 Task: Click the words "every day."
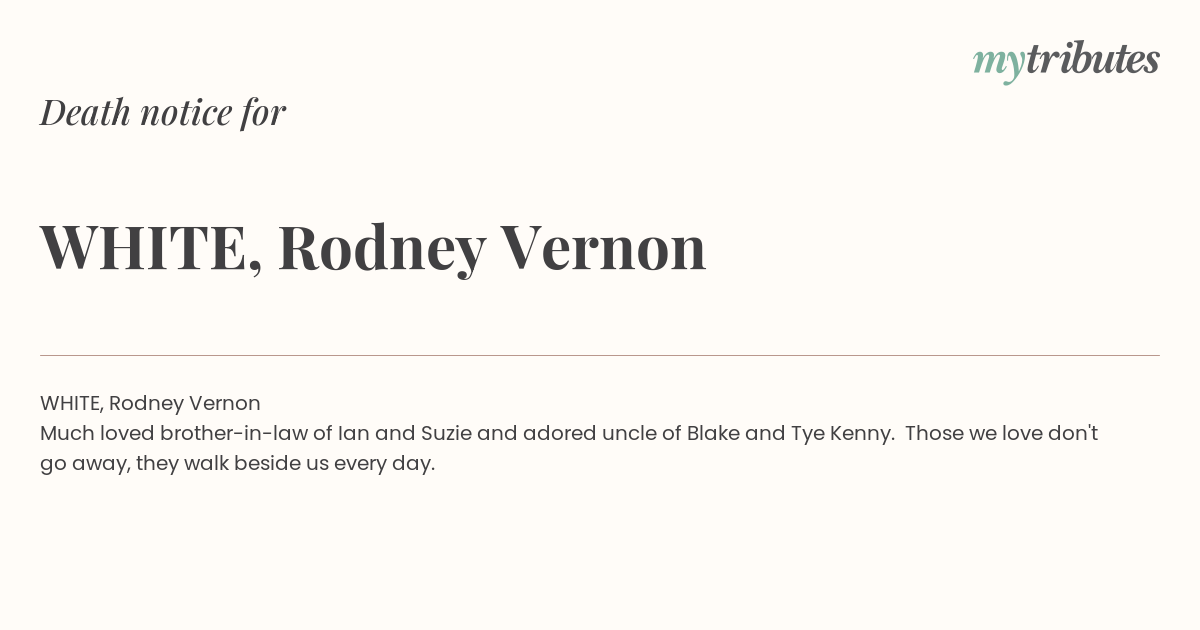tap(385, 465)
